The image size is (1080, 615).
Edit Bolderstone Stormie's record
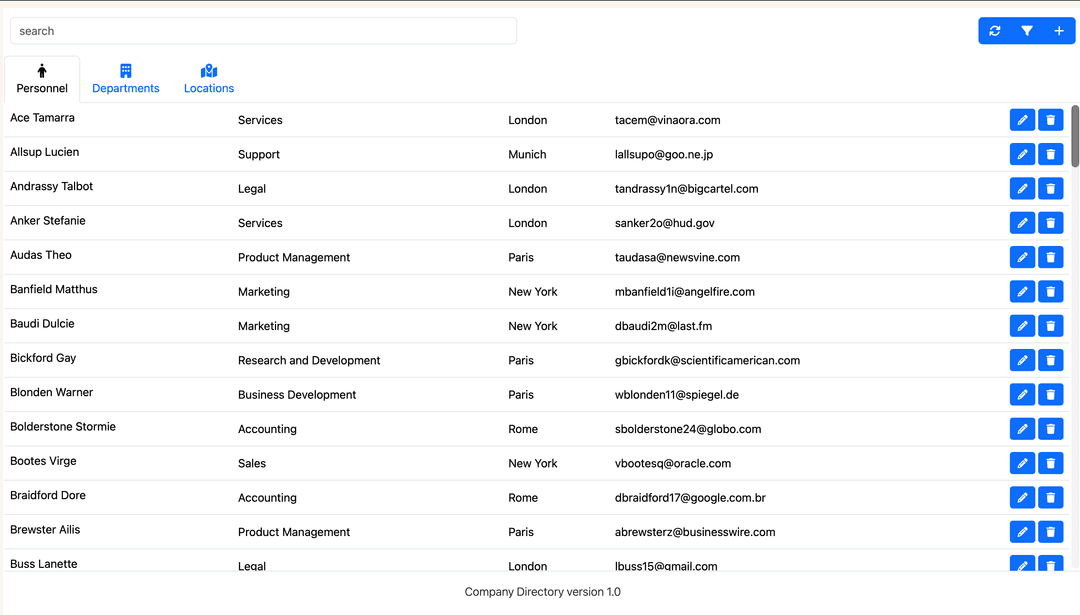pos(1022,429)
